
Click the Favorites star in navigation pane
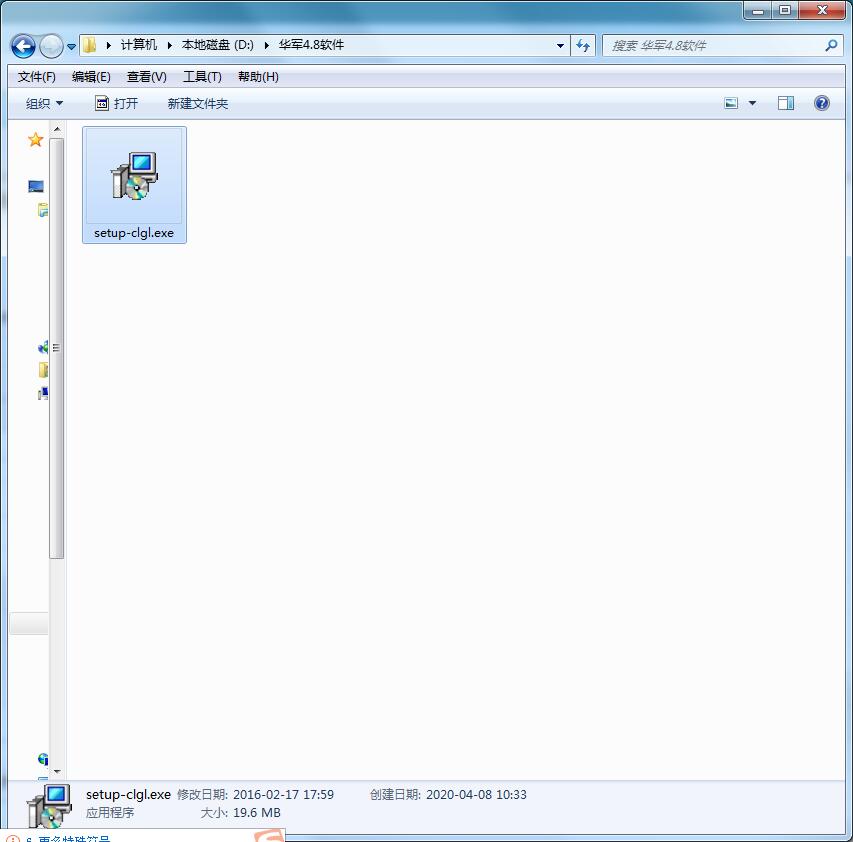[x=36, y=140]
